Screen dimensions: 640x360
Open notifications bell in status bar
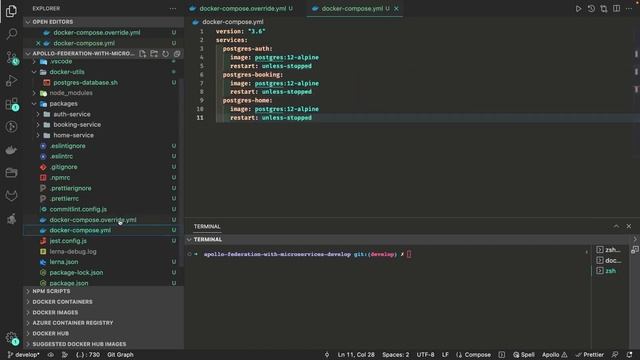tap(629, 355)
